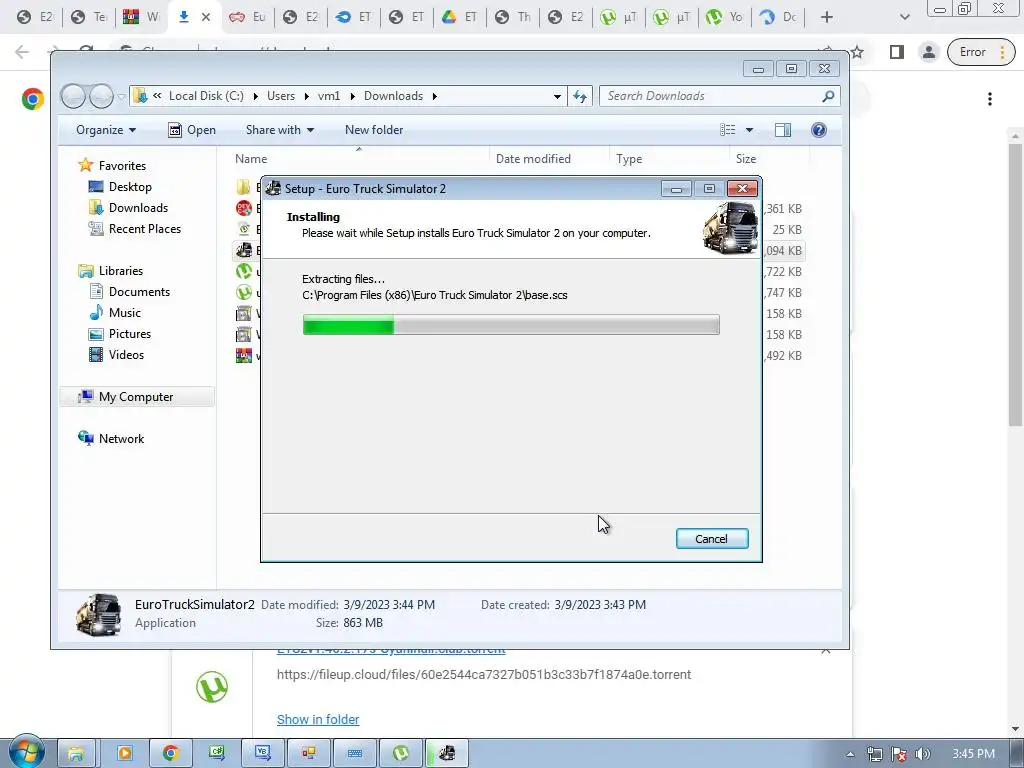Switch to Chrome via taskbar icon

[170, 754]
